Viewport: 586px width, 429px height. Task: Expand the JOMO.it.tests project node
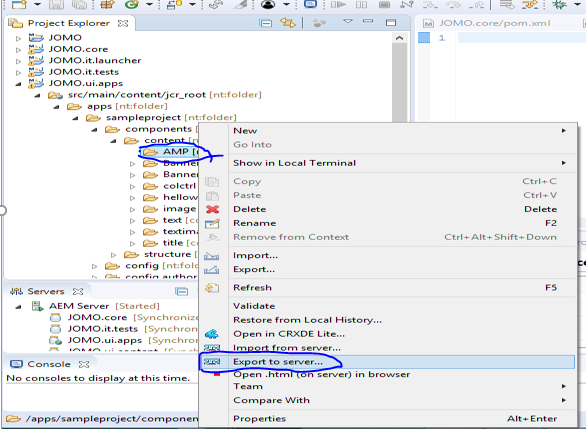click(x=18, y=72)
